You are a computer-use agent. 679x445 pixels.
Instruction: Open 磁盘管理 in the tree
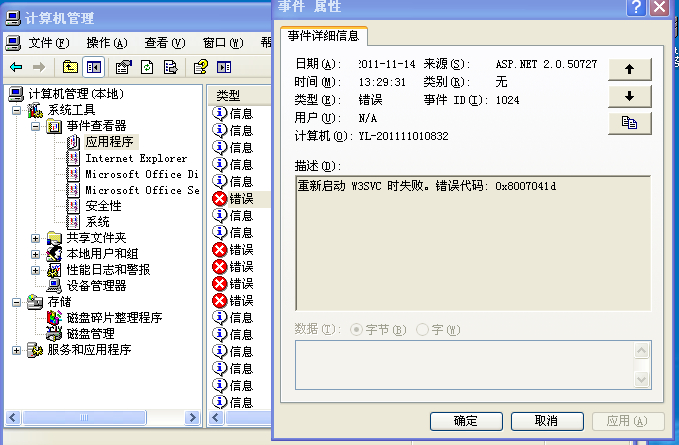tap(91, 334)
